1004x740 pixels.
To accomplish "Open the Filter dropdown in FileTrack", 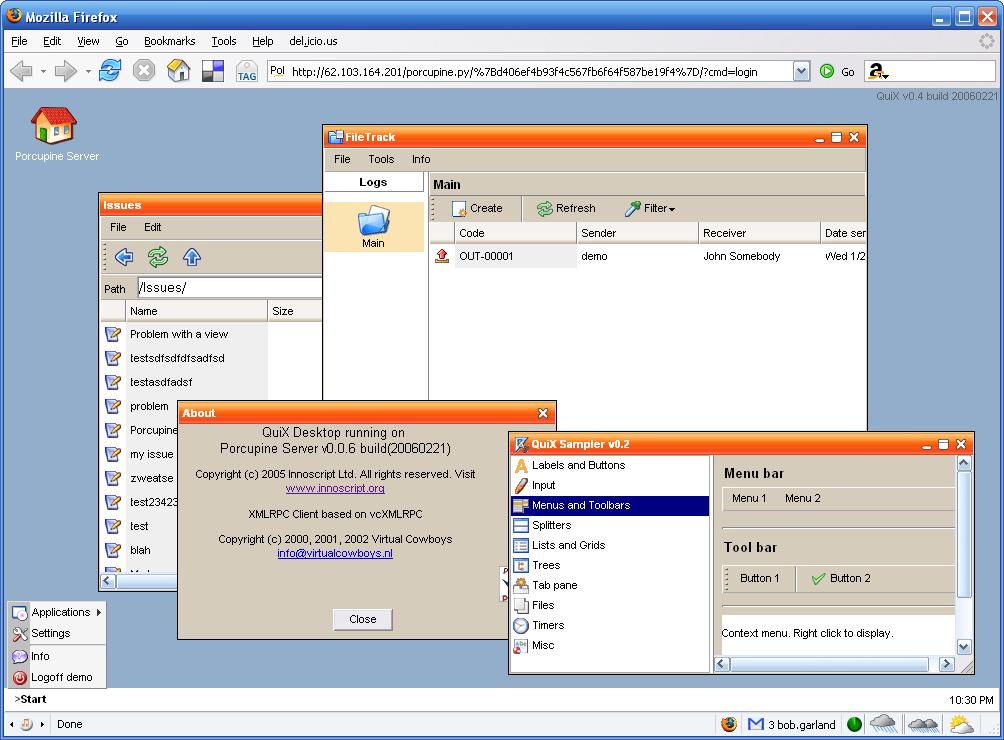I will point(650,209).
